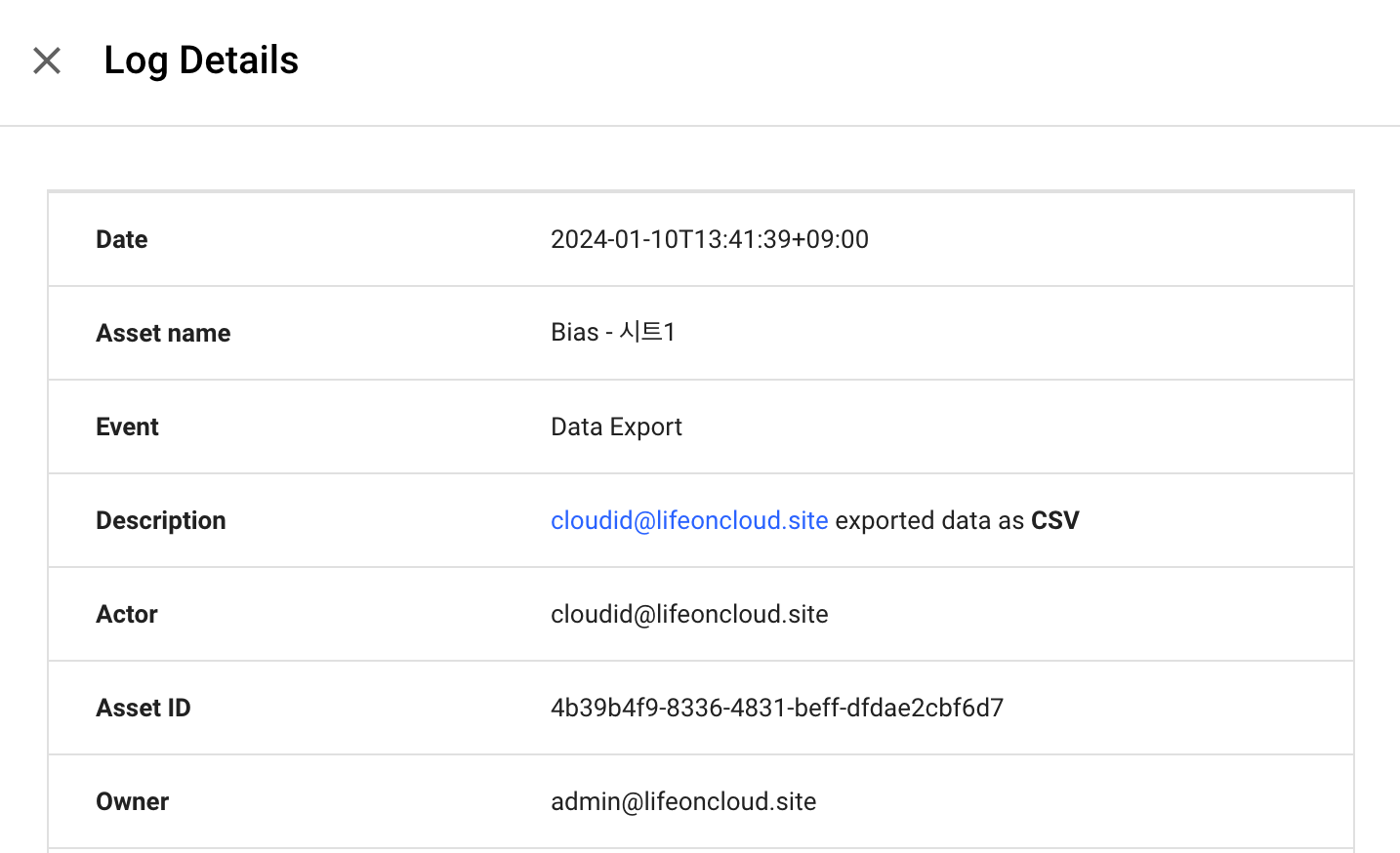Click the Date row label
Viewport: 1400px width, 853px height.
(122, 239)
